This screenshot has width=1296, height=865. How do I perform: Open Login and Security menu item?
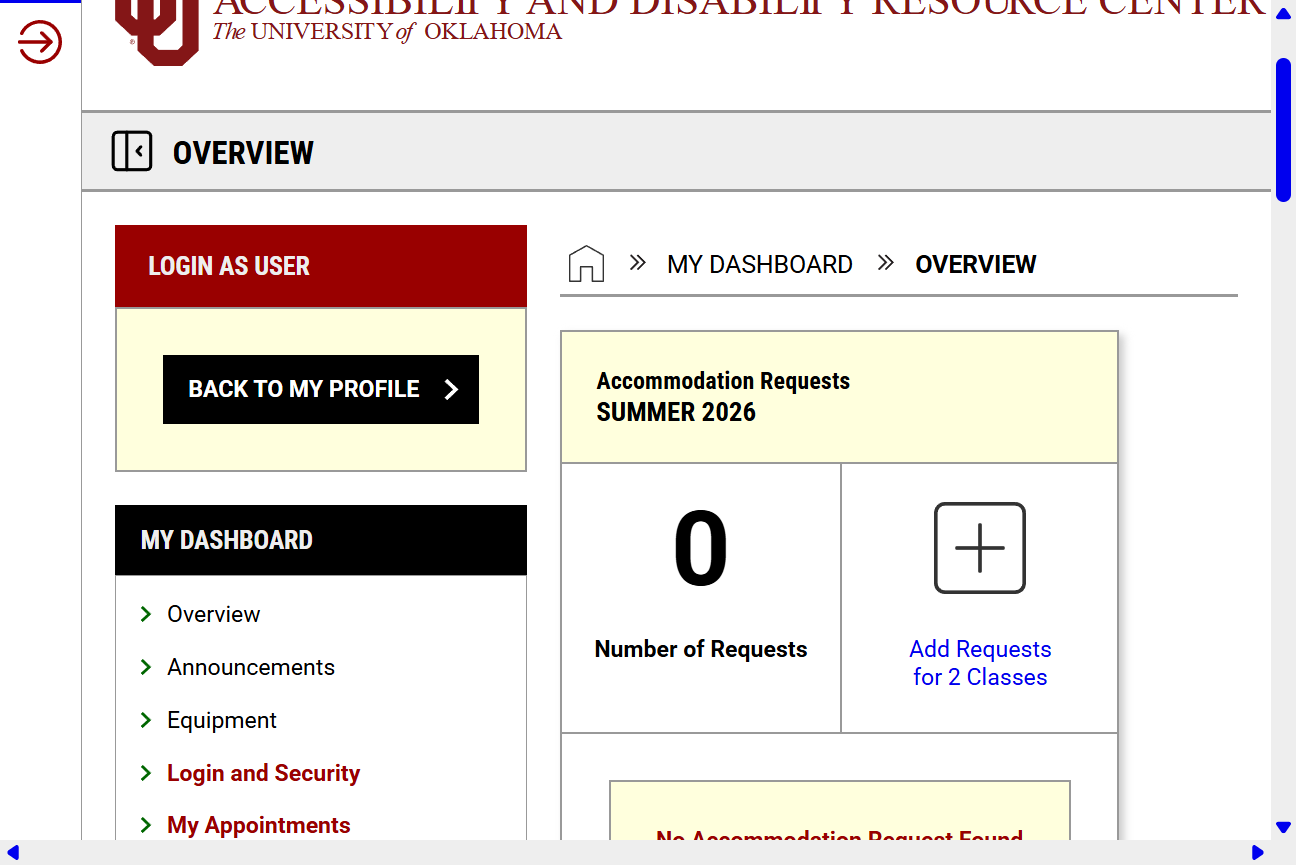(x=263, y=773)
